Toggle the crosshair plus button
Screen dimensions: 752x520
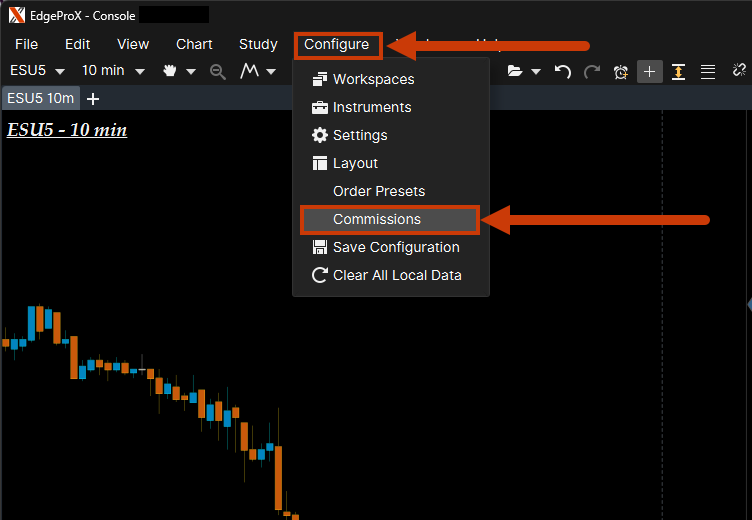[650, 71]
